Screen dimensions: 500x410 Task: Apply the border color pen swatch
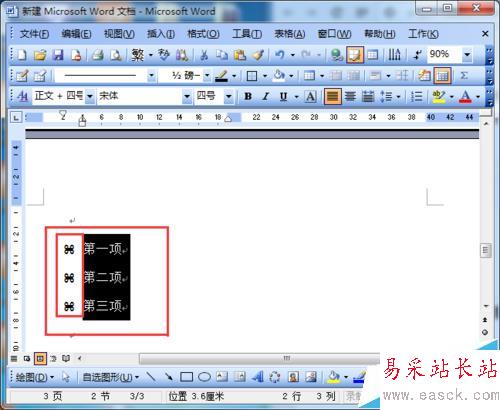tap(222, 76)
